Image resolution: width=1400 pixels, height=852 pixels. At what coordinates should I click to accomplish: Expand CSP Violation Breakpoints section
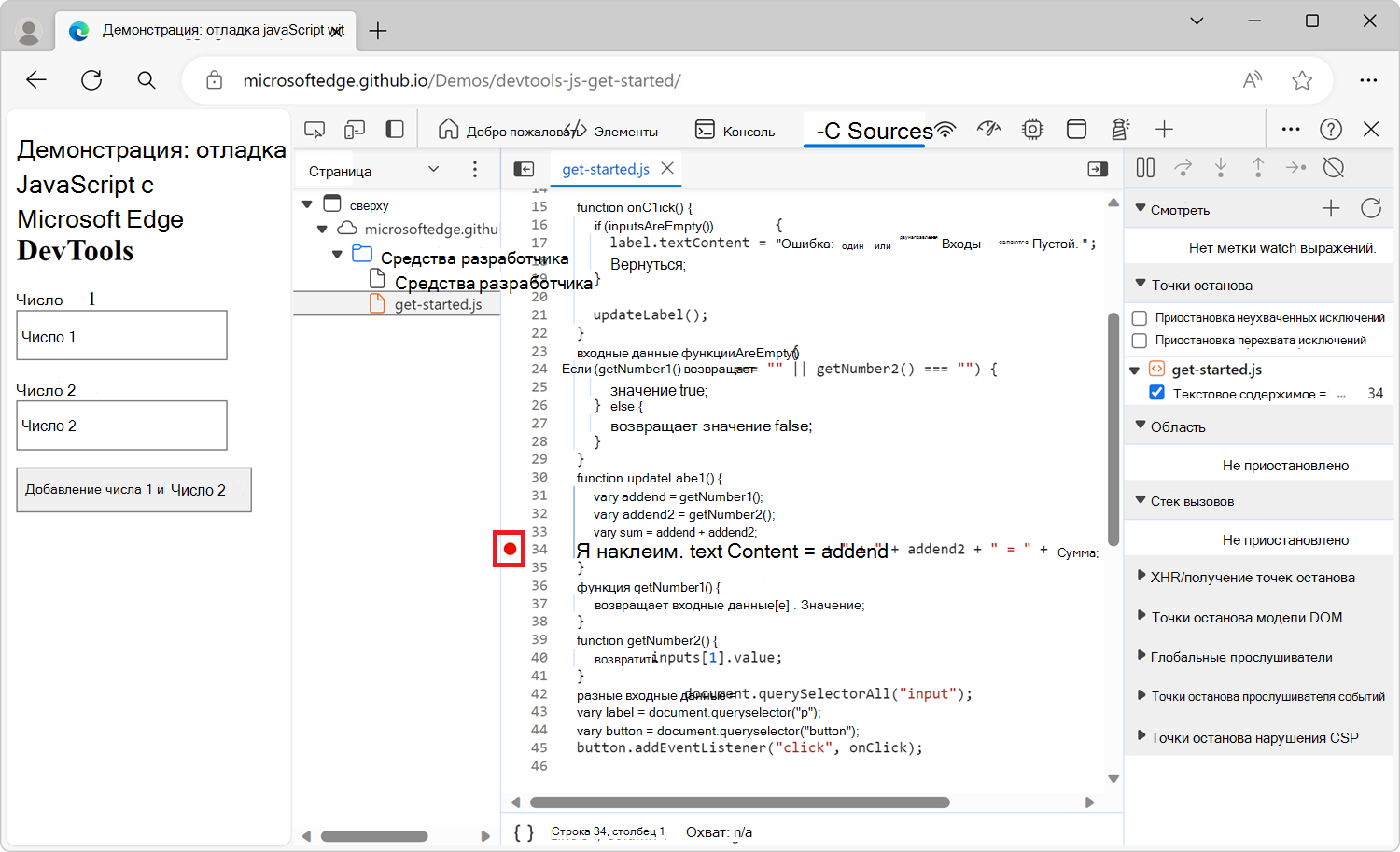(x=1141, y=735)
